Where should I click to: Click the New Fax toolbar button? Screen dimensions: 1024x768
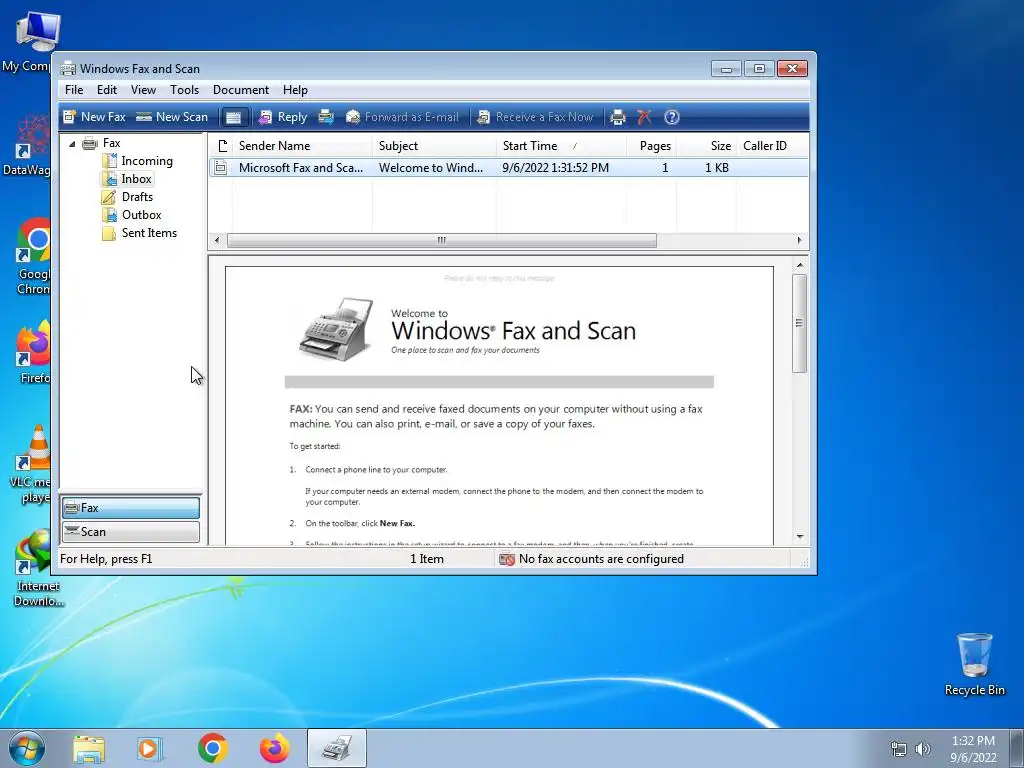(x=94, y=117)
